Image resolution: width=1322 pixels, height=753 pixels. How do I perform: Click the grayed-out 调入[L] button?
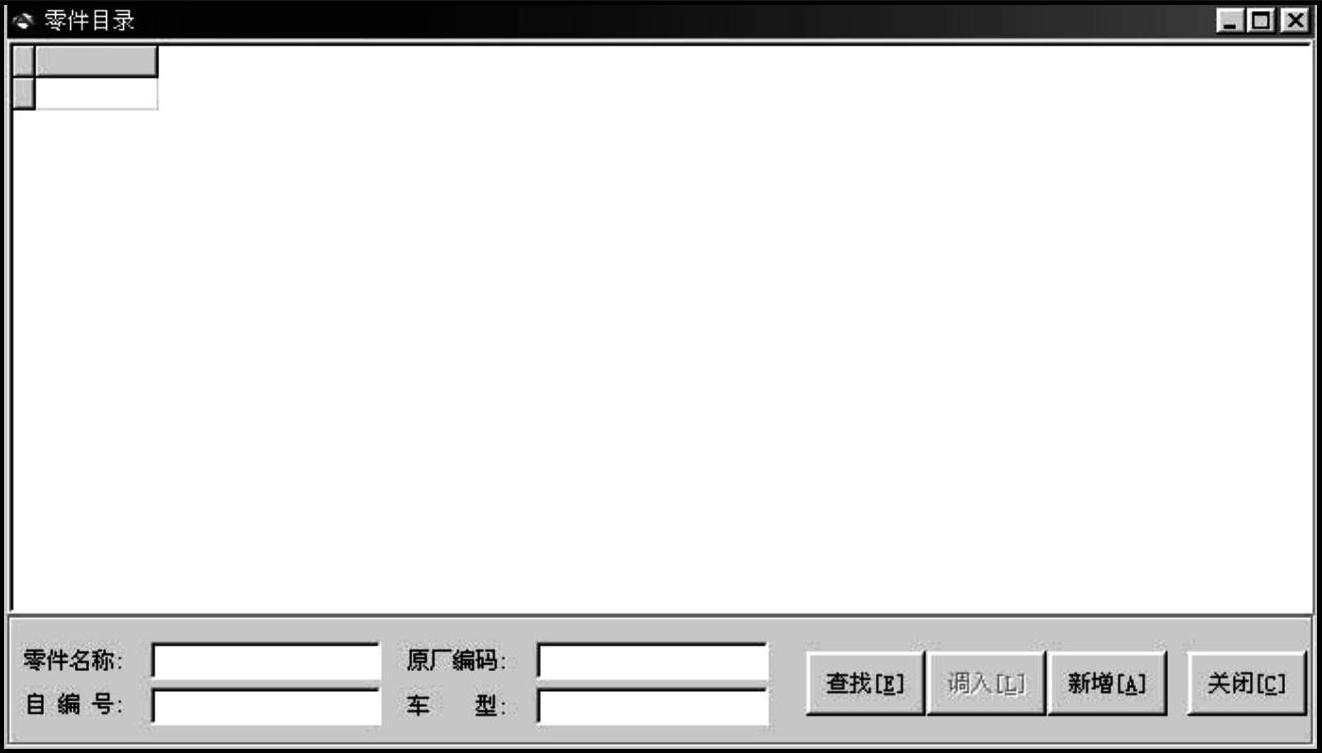click(986, 684)
